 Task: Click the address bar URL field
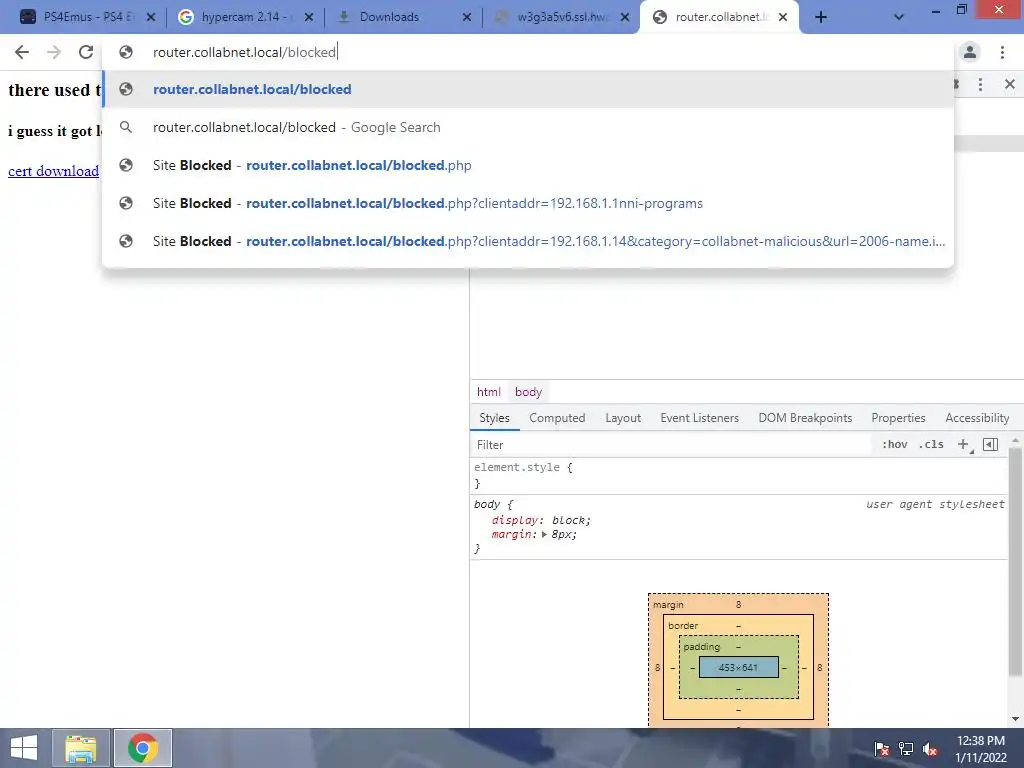(x=528, y=52)
